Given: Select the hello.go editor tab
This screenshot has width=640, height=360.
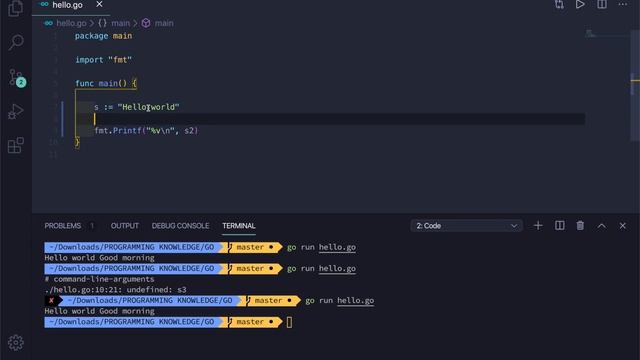Looking at the screenshot, I should [71, 5].
